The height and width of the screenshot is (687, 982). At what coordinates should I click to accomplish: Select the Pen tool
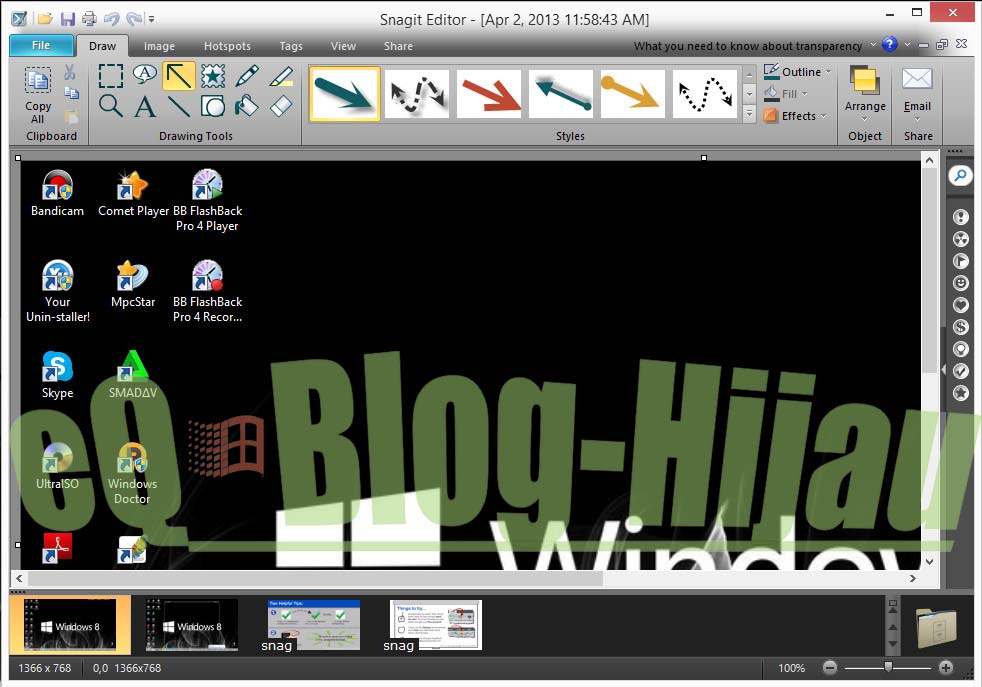(247, 76)
